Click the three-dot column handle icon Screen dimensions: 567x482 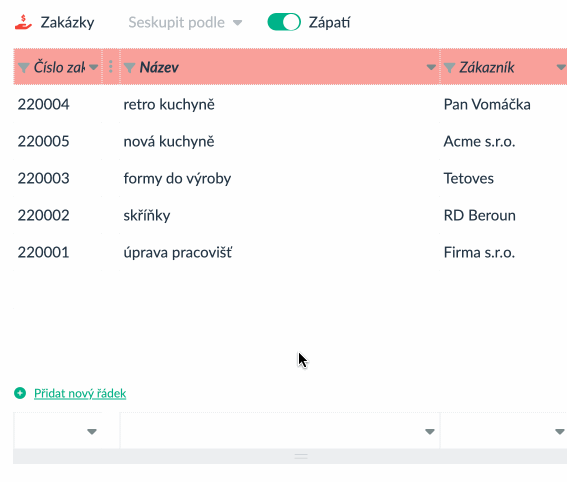(111, 67)
